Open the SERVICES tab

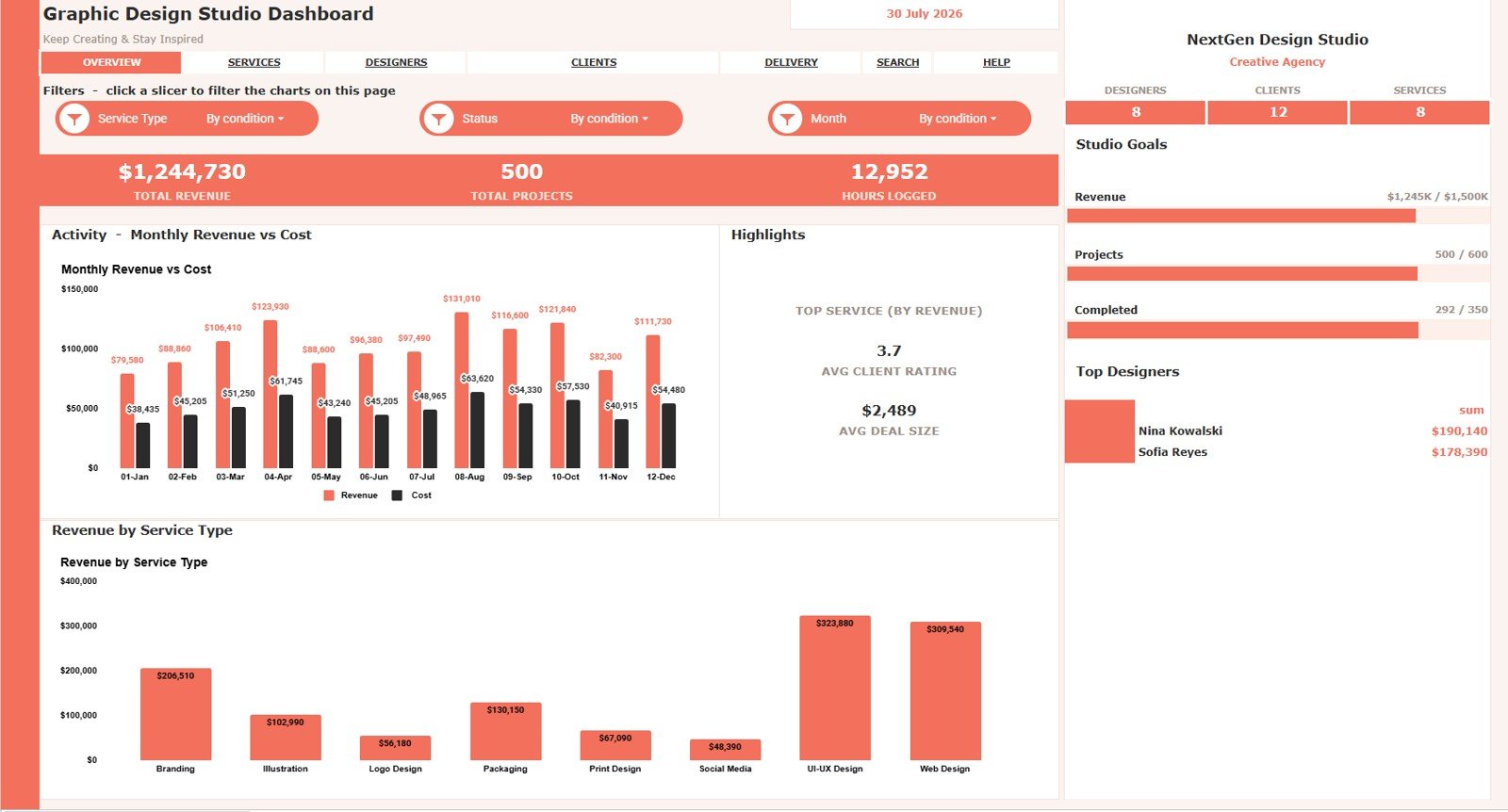pyautogui.click(x=254, y=62)
